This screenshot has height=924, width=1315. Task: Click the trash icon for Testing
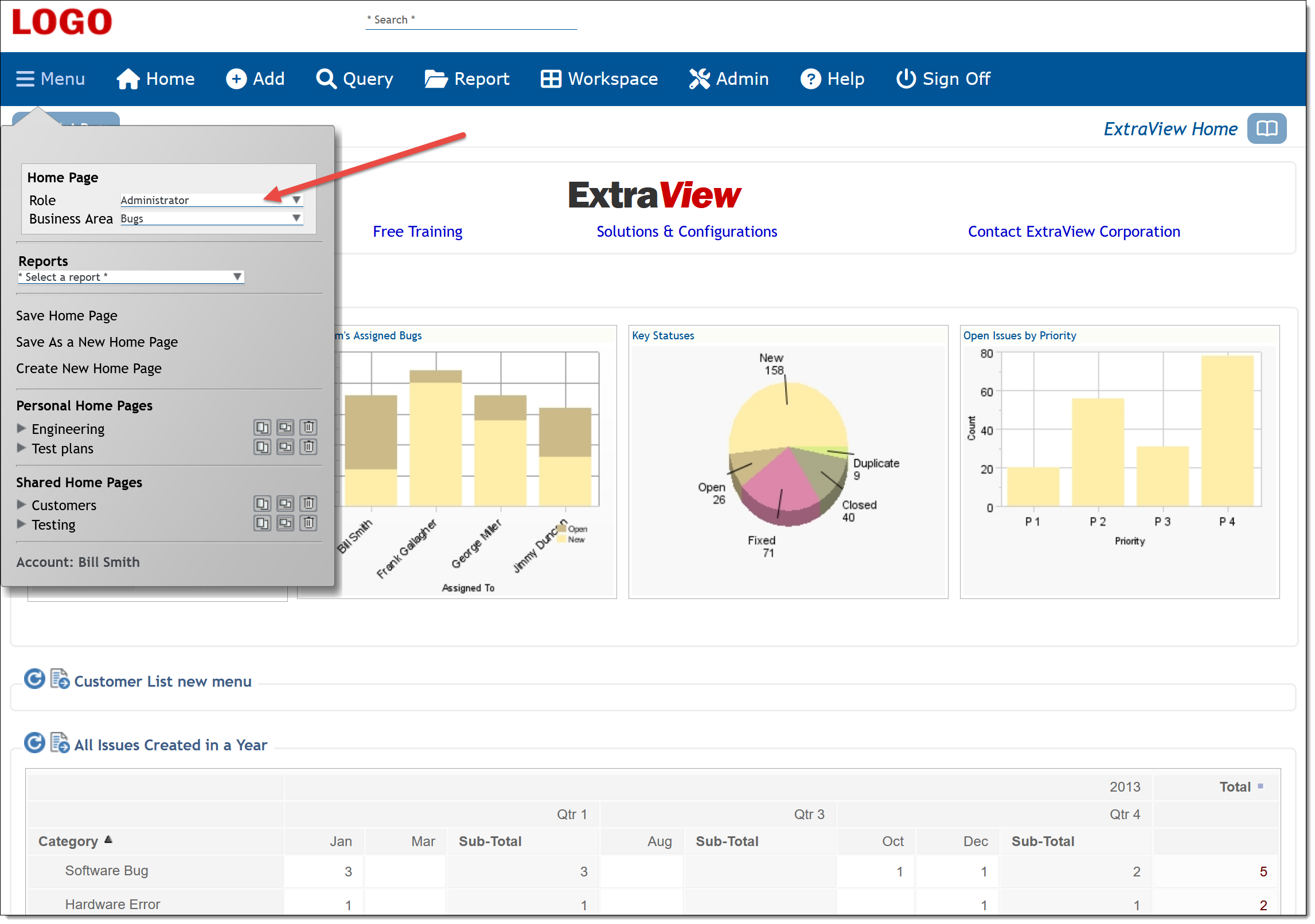[x=309, y=523]
